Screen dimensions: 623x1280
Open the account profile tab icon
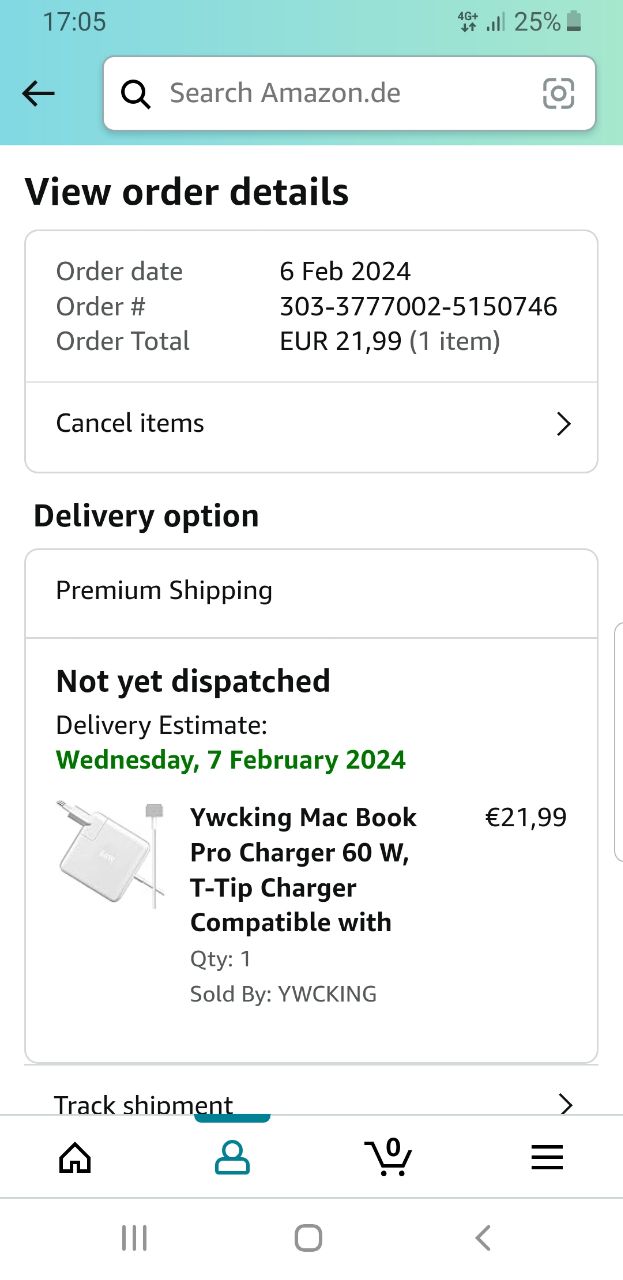click(232, 1157)
